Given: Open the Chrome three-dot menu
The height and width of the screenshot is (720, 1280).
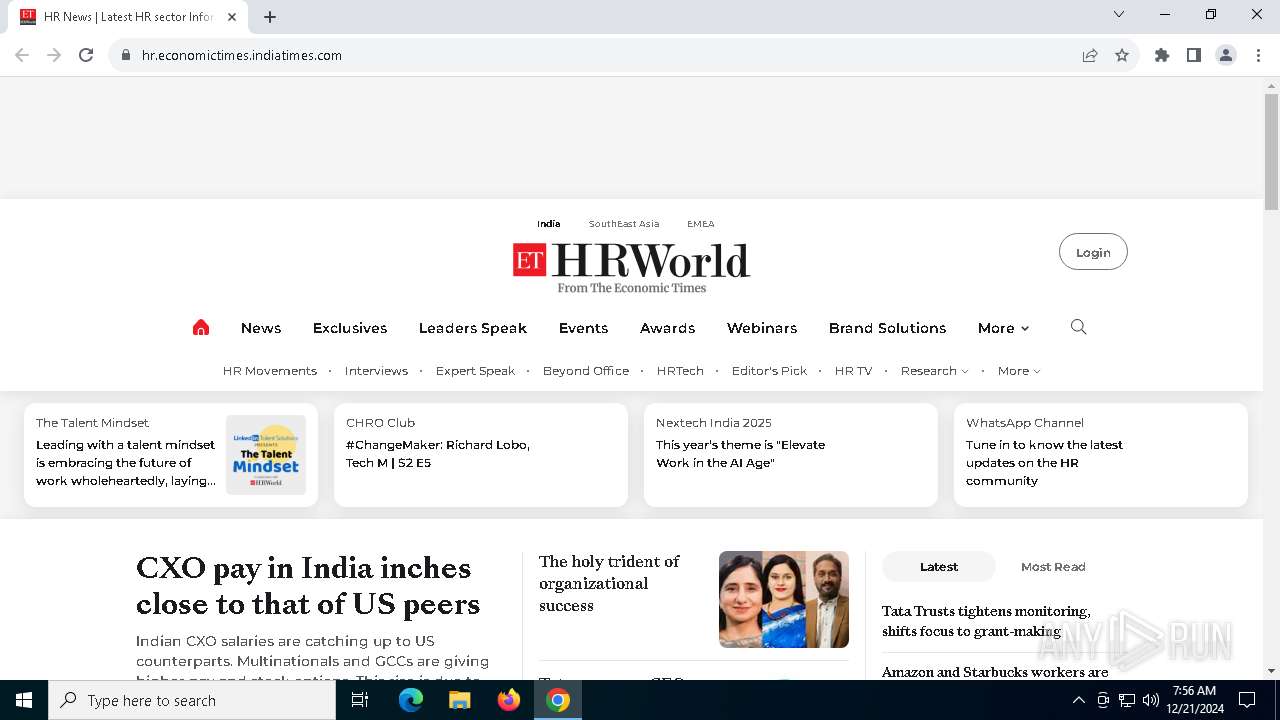Looking at the screenshot, I should 1258,55.
